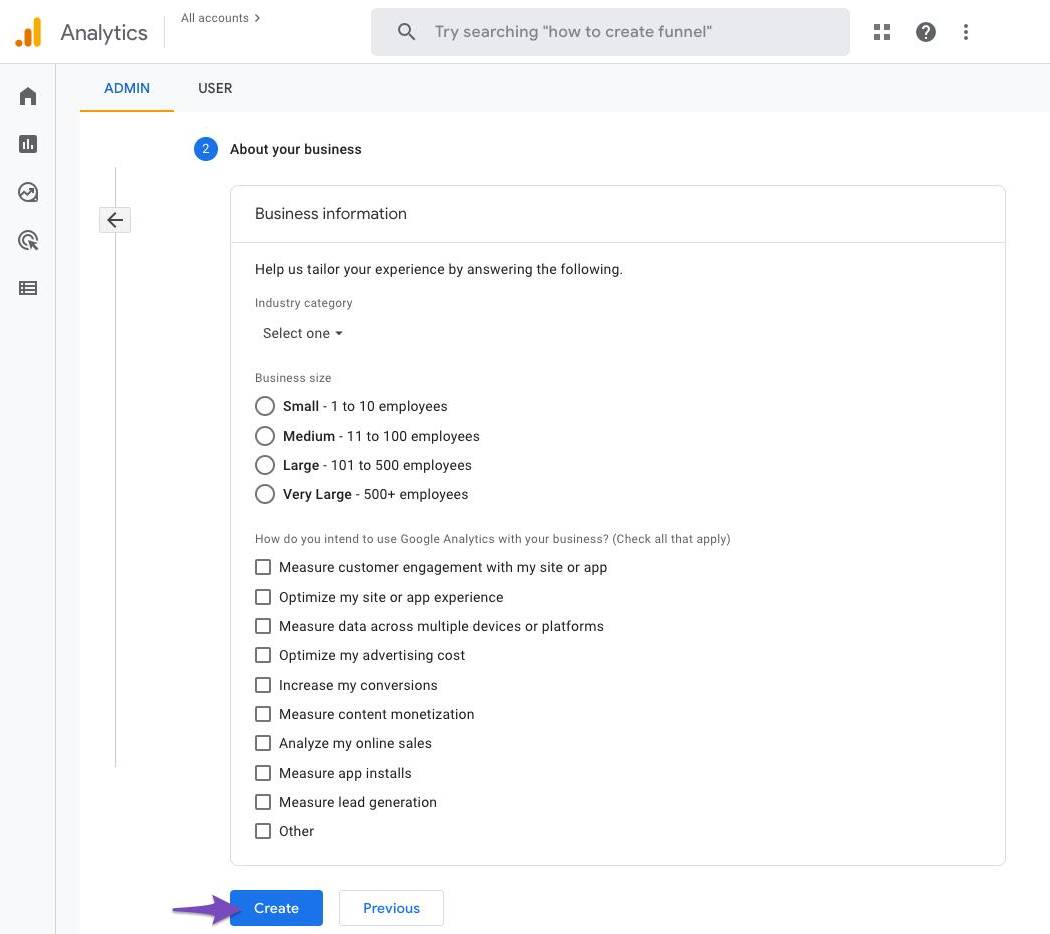This screenshot has height=934, width=1050.
Task: Enable Measure lead generation checkbox
Action: click(x=263, y=802)
